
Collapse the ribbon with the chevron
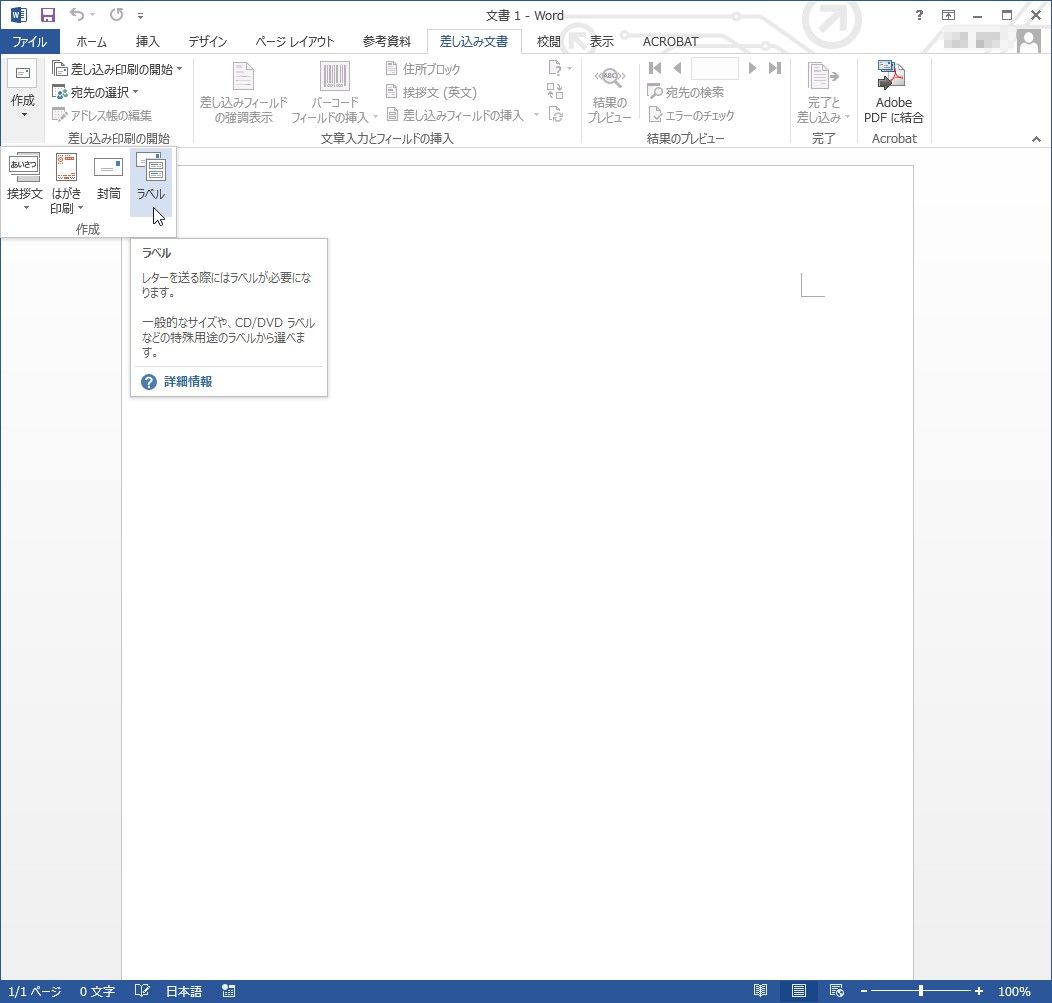pos(1036,139)
